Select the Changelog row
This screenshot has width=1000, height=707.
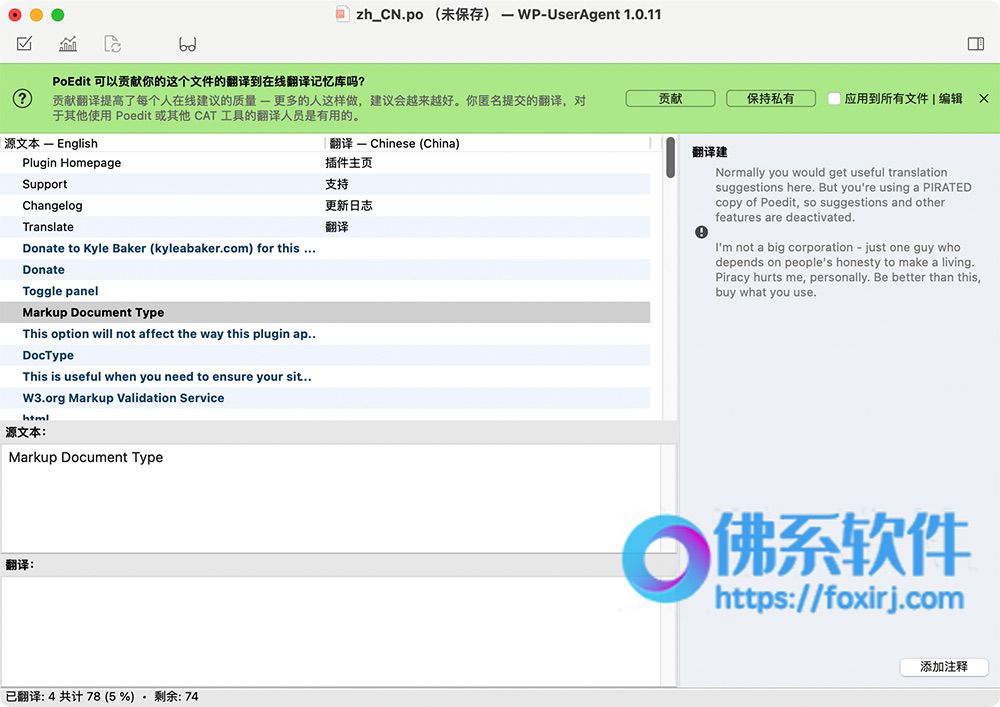(x=325, y=205)
